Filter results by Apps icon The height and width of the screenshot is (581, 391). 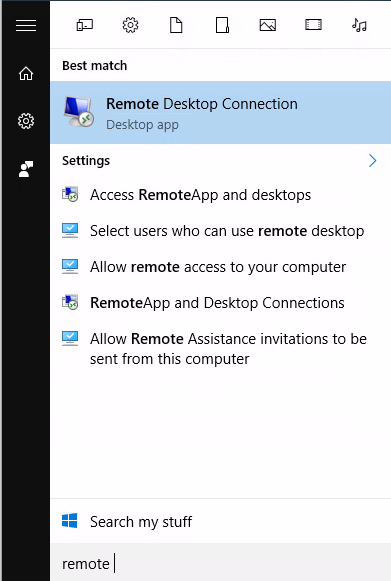click(85, 25)
